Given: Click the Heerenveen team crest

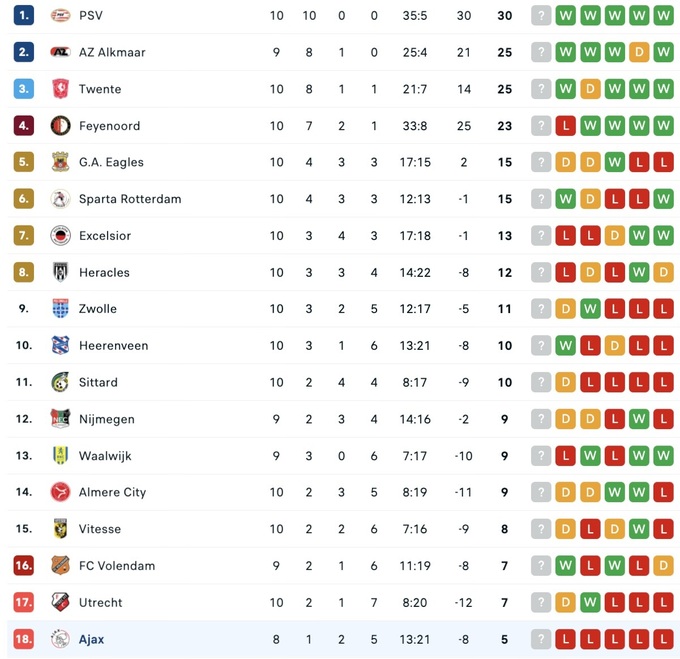Looking at the screenshot, I should (60, 346).
